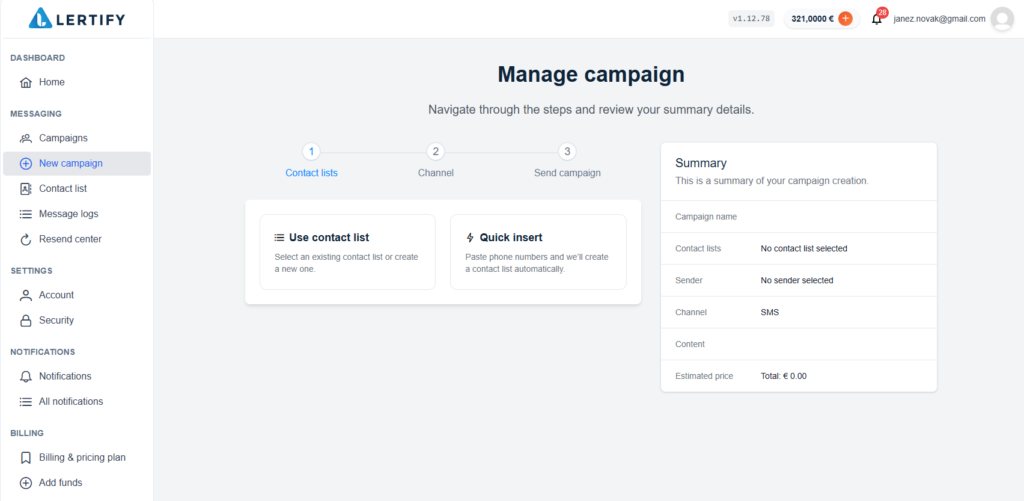Go to step 2 Channel
This screenshot has width=1024, height=501.
tap(435, 152)
